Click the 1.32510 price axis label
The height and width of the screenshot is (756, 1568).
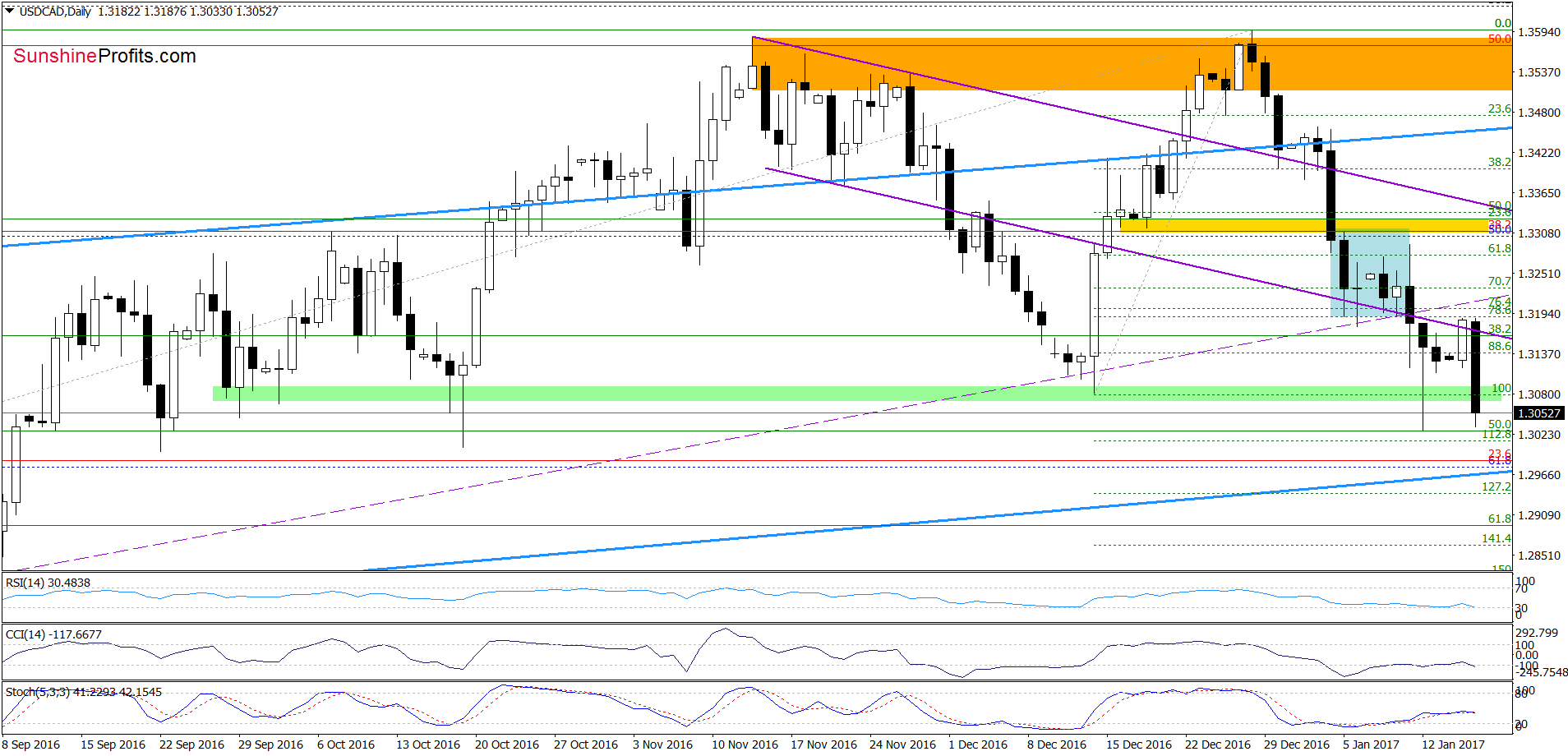point(1538,274)
